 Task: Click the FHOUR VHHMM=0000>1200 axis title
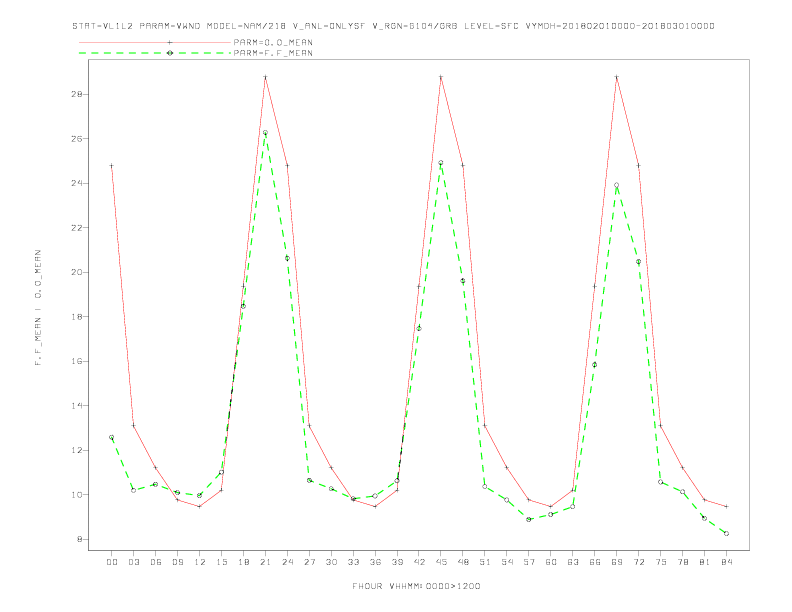click(416, 586)
